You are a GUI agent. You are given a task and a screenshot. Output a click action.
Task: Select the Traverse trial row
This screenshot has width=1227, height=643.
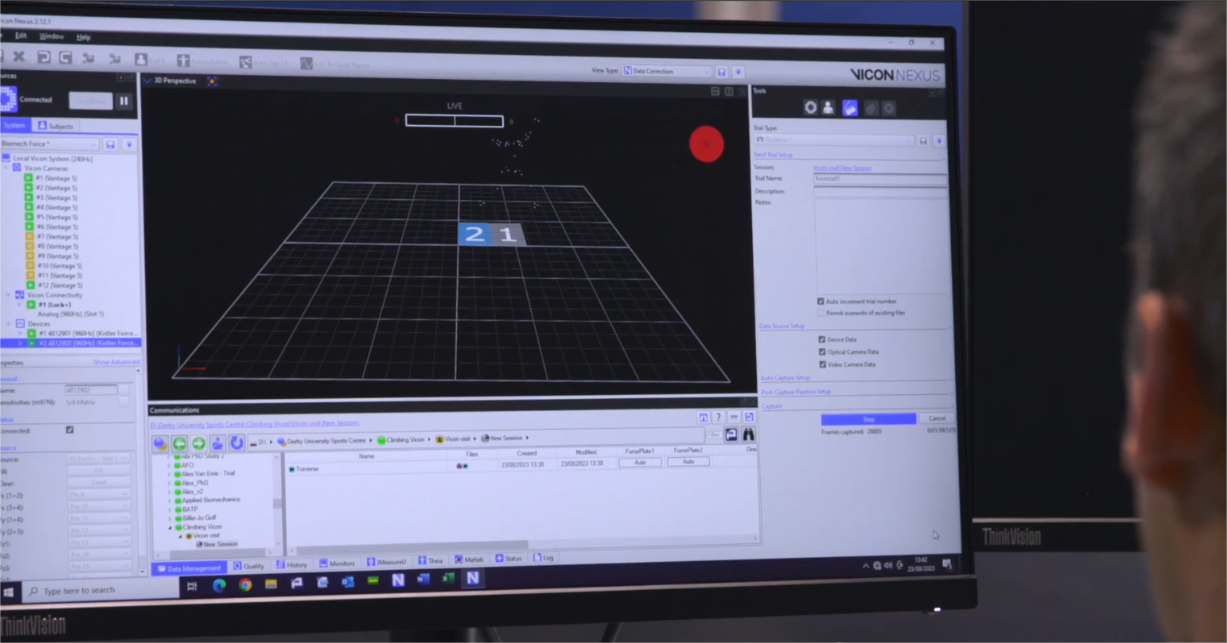pos(520,467)
